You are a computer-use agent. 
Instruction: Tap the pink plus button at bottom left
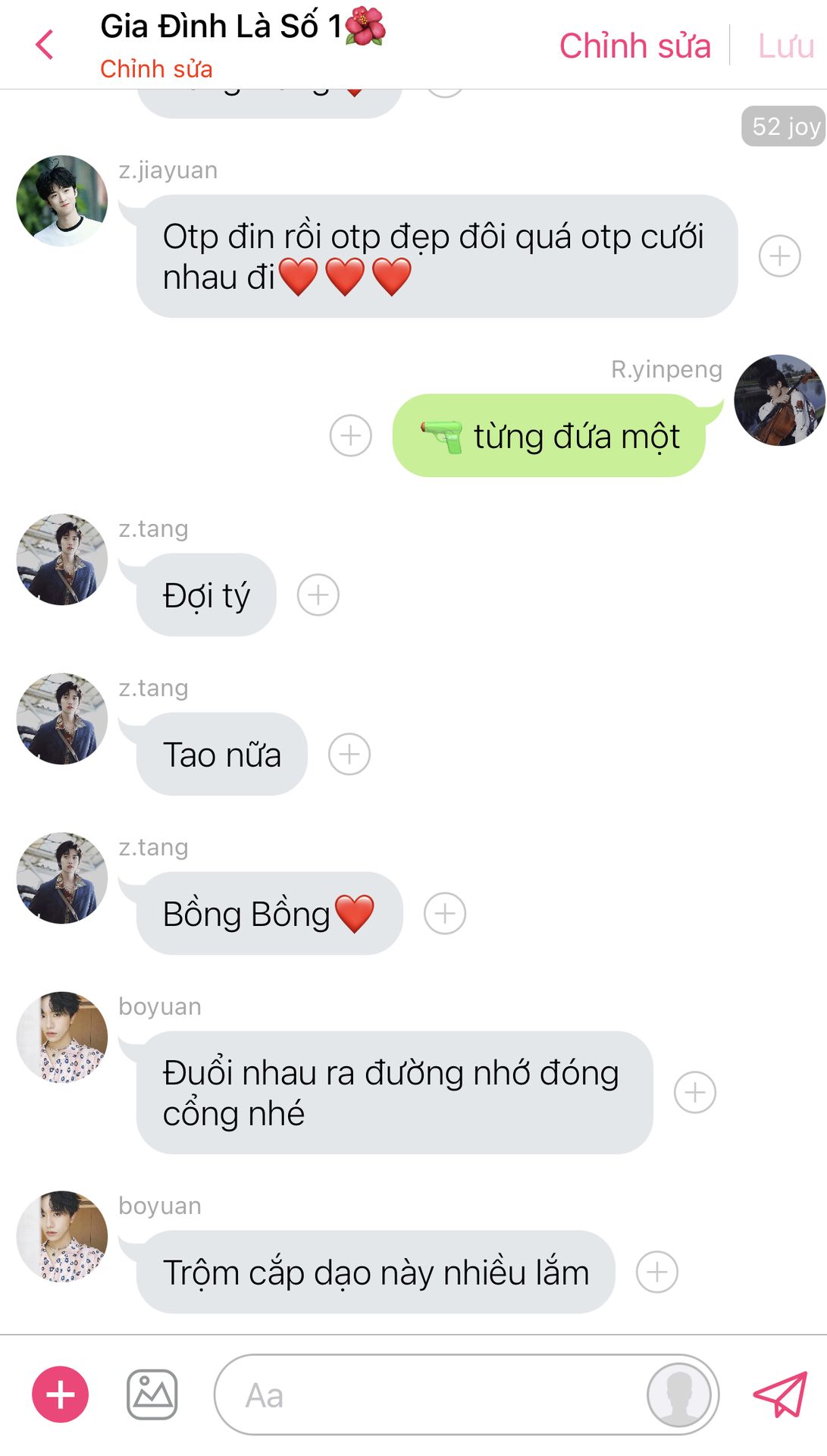click(60, 1395)
